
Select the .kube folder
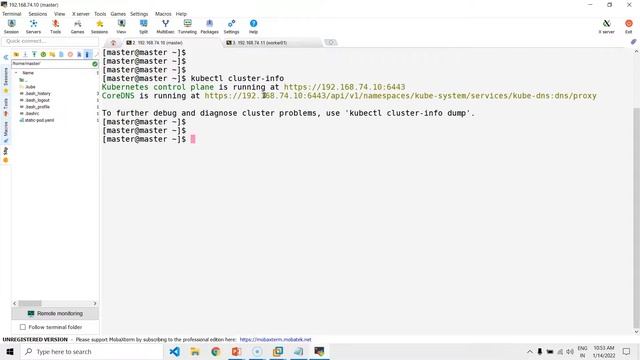28,87
